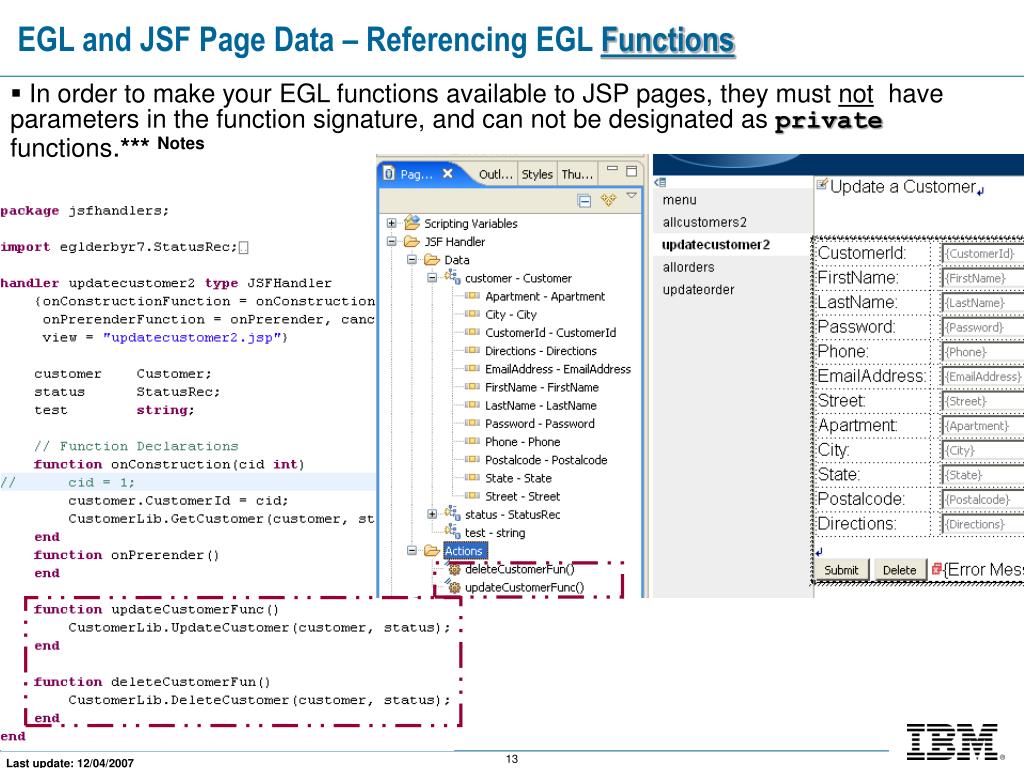
Task: Click the Delete button
Action: pos(899,570)
